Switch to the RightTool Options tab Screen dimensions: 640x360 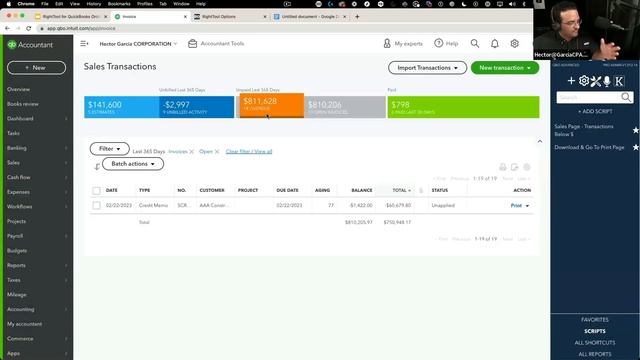coord(230,17)
